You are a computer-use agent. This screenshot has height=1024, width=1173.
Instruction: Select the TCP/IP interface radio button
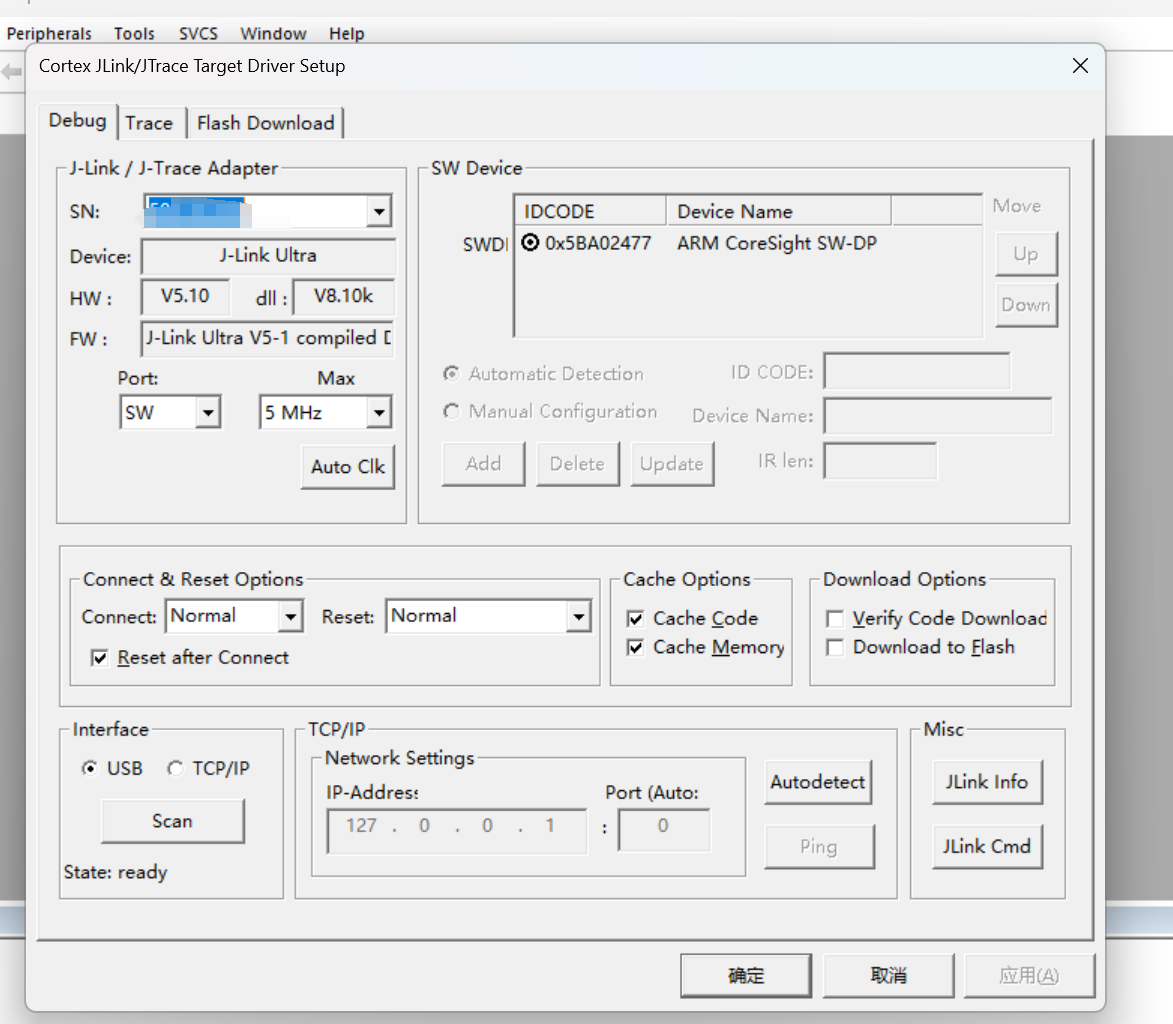[175, 768]
